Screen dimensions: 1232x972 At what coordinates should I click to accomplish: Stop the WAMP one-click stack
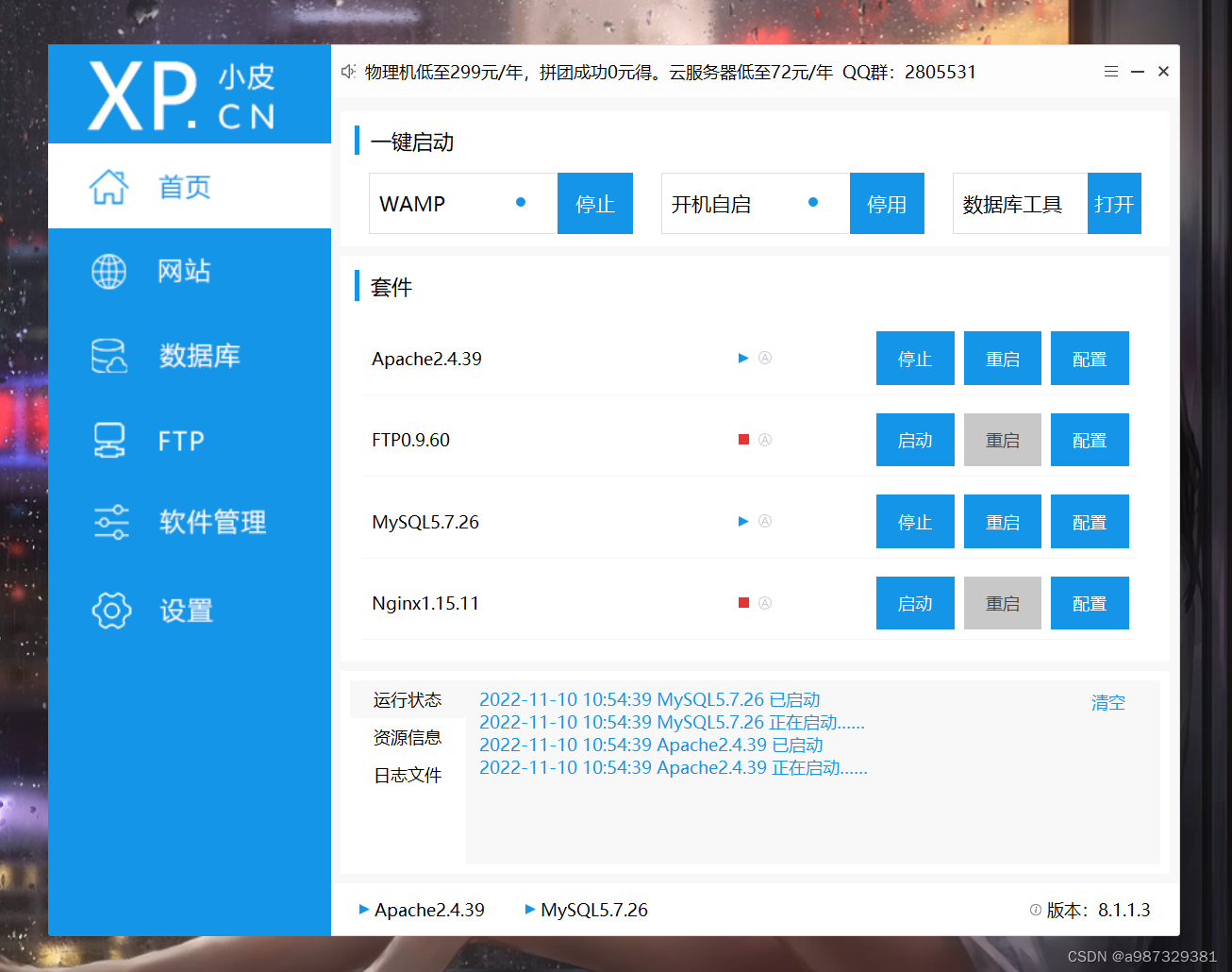coord(595,204)
